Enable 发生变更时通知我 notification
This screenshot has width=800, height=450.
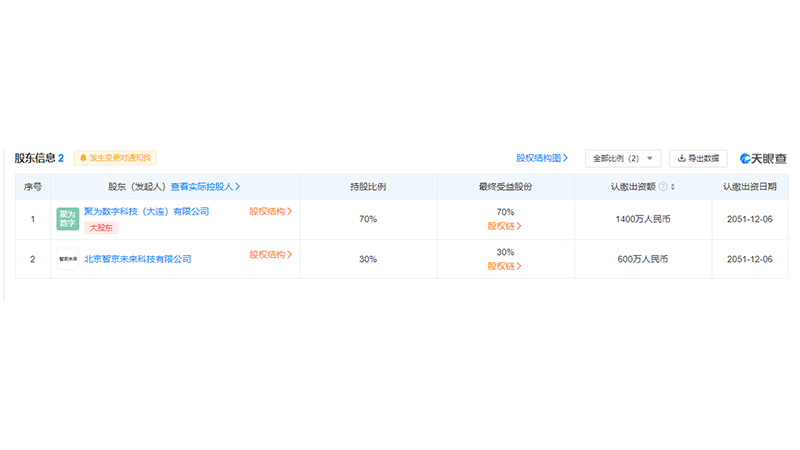point(115,158)
